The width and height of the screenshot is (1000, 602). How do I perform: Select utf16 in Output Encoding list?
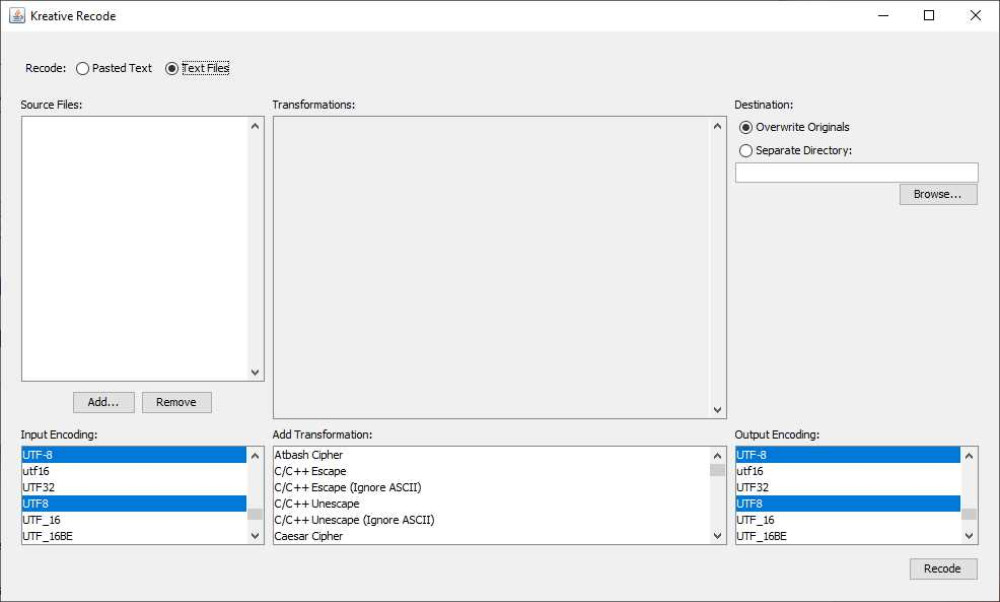(x=848, y=471)
